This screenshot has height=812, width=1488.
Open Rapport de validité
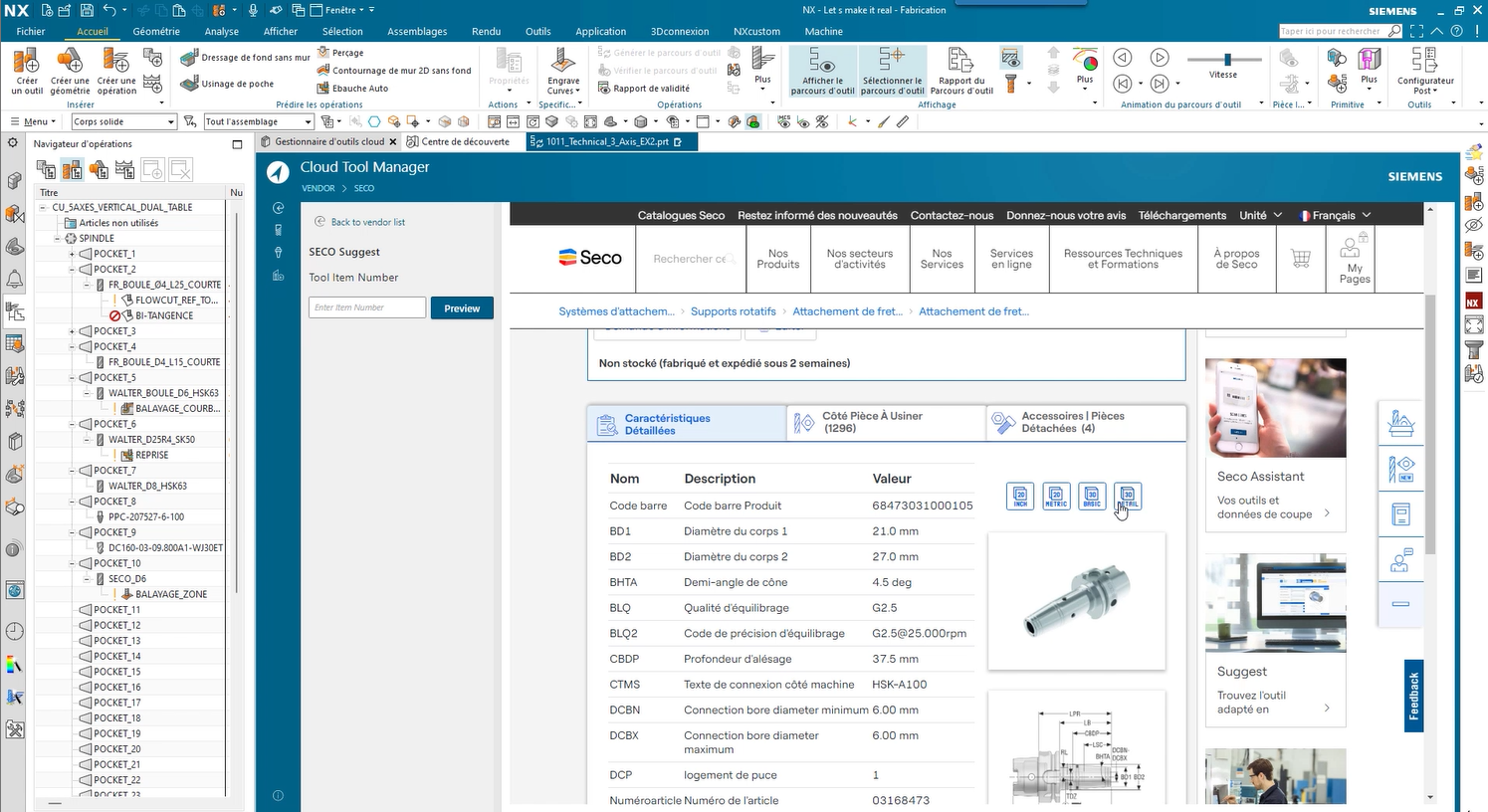point(644,89)
